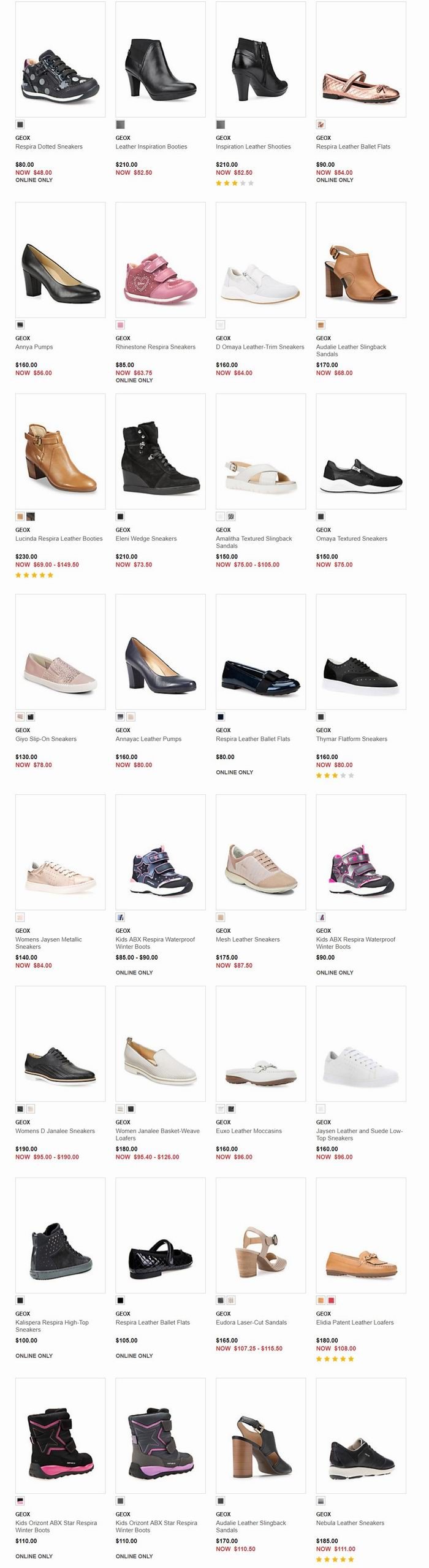Open Annya Pumps product image
429x1568 pixels.
(60, 259)
